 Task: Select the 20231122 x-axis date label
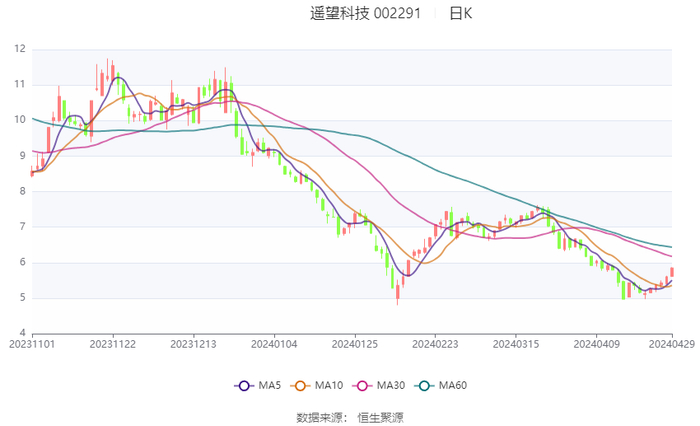pos(112,345)
